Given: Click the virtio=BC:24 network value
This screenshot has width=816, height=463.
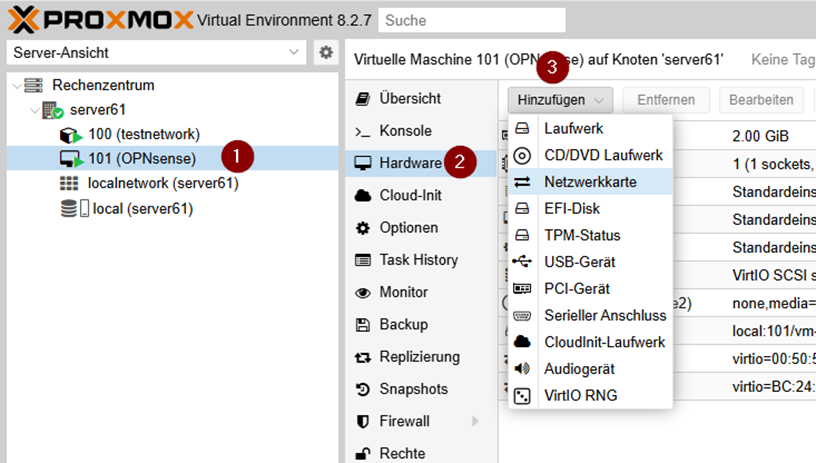Looking at the screenshot, I should pos(774,387).
